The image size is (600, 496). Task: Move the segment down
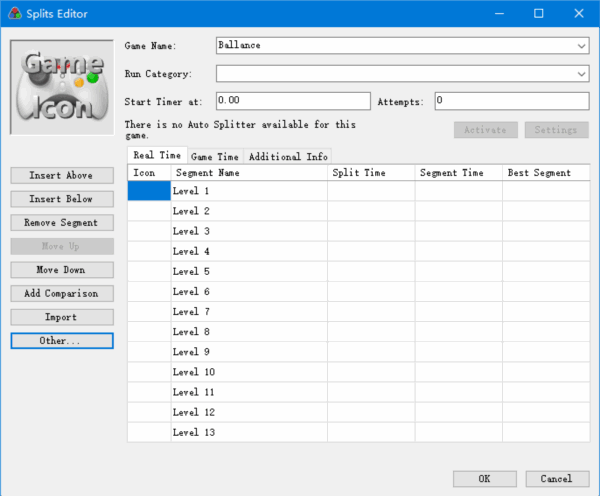[x=61, y=270]
